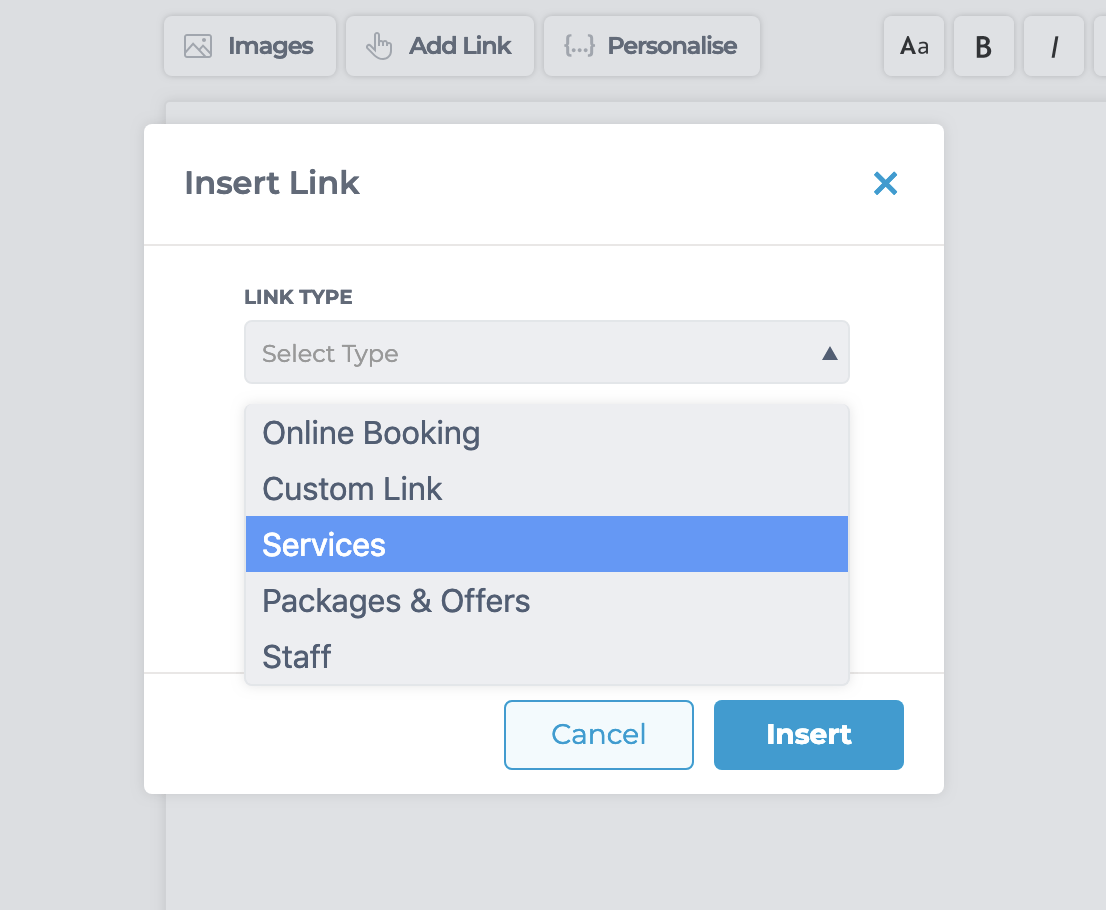Choose Online Booking link type
The image size is (1106, 910).
(547, 433)
